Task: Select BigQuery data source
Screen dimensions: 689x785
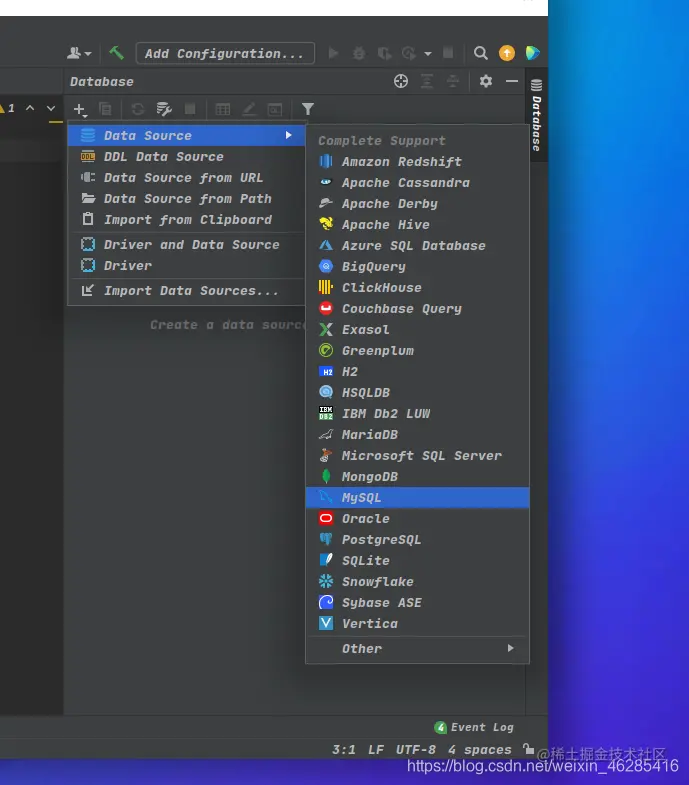Action: coord(417,267)
